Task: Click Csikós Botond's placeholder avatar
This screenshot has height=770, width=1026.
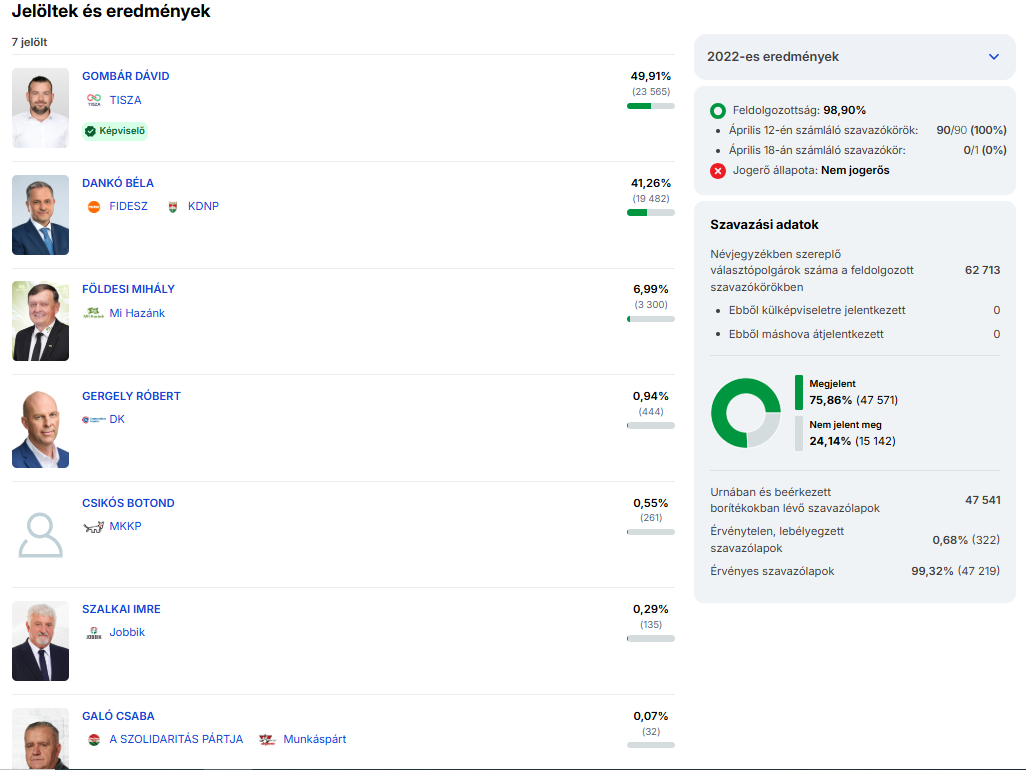Action: (41, 535)
